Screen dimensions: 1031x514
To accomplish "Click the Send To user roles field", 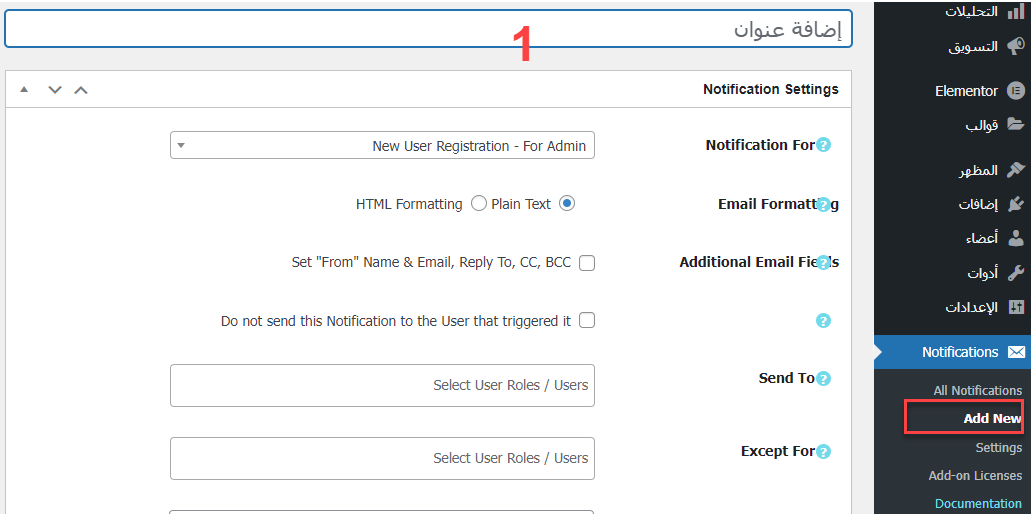I will tap(382, 385).
